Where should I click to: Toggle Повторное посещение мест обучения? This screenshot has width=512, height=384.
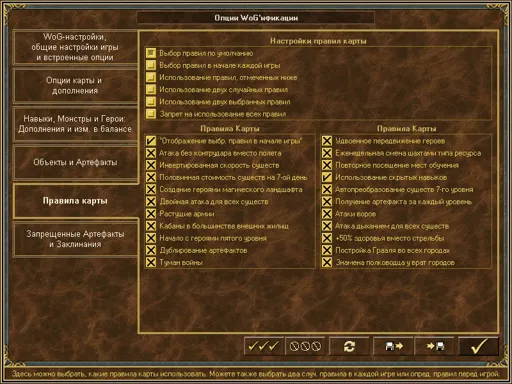pos(327,165)
